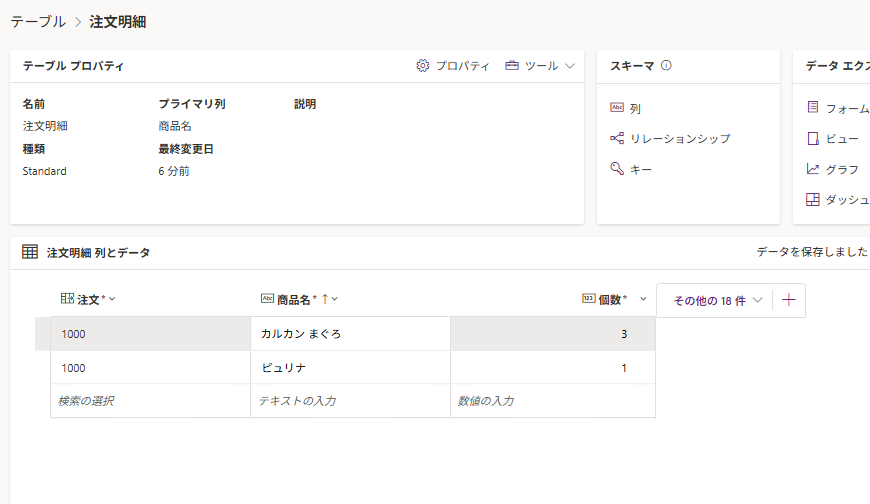Open その他の 18 件 columns dropdown
Viewport: 870px width, 504px height.
pos(718,300)
